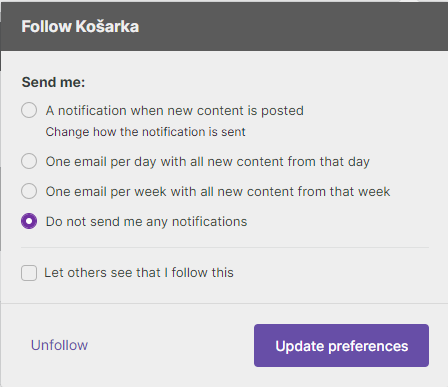Click the dark gray dialog header bar
This screenshot has width=448, height=387.
224,26
